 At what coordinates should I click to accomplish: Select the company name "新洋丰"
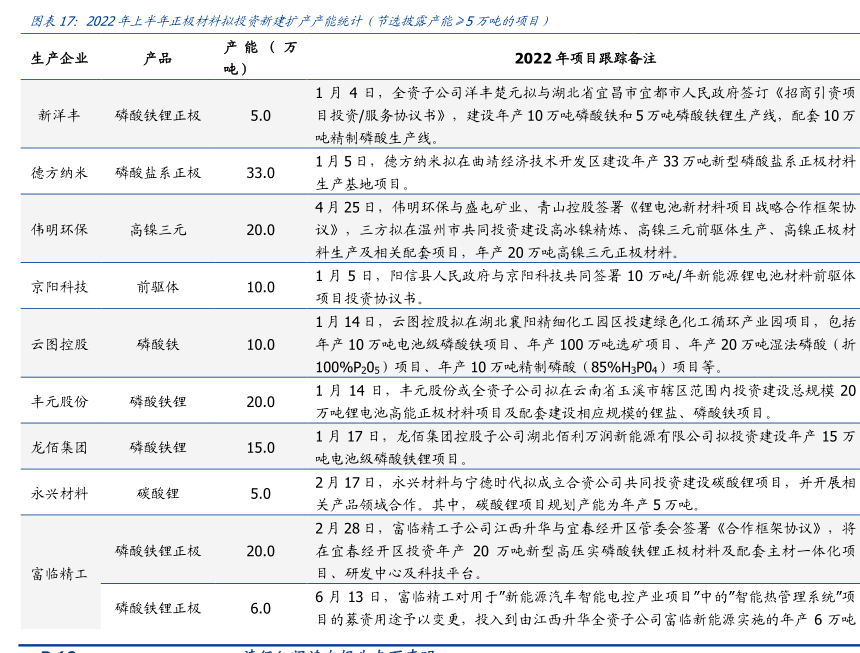[59, 115]
